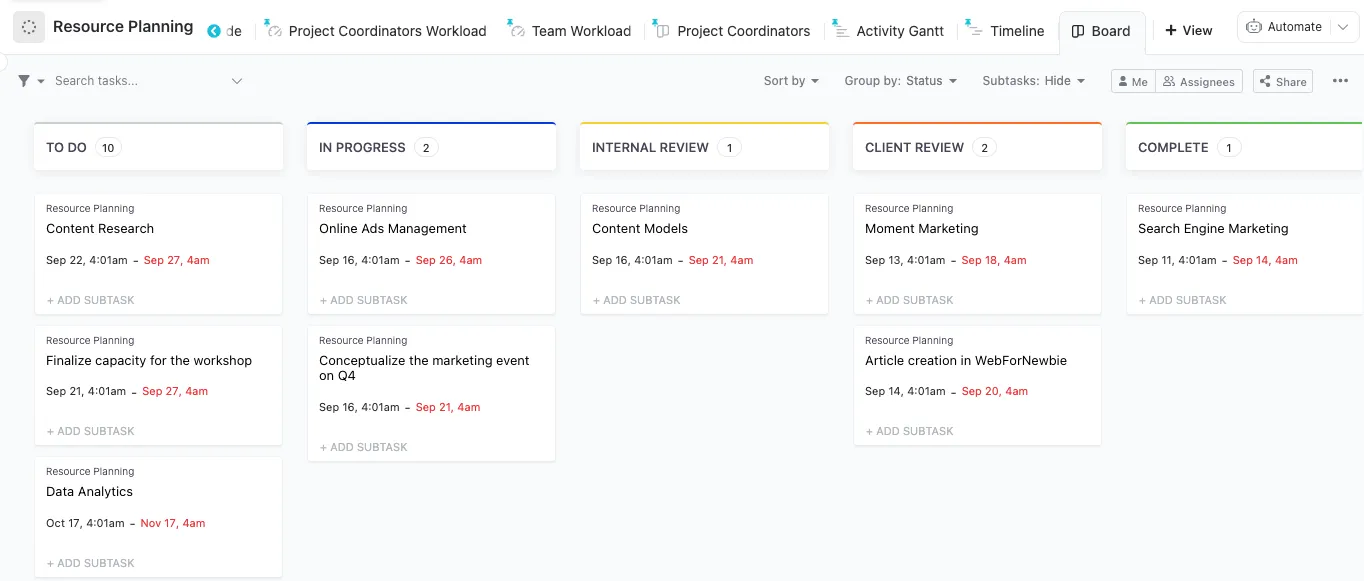Click due date Sep 26 on Online Ads Management
The image size is (1364, 581).
[x=449, y=260]
